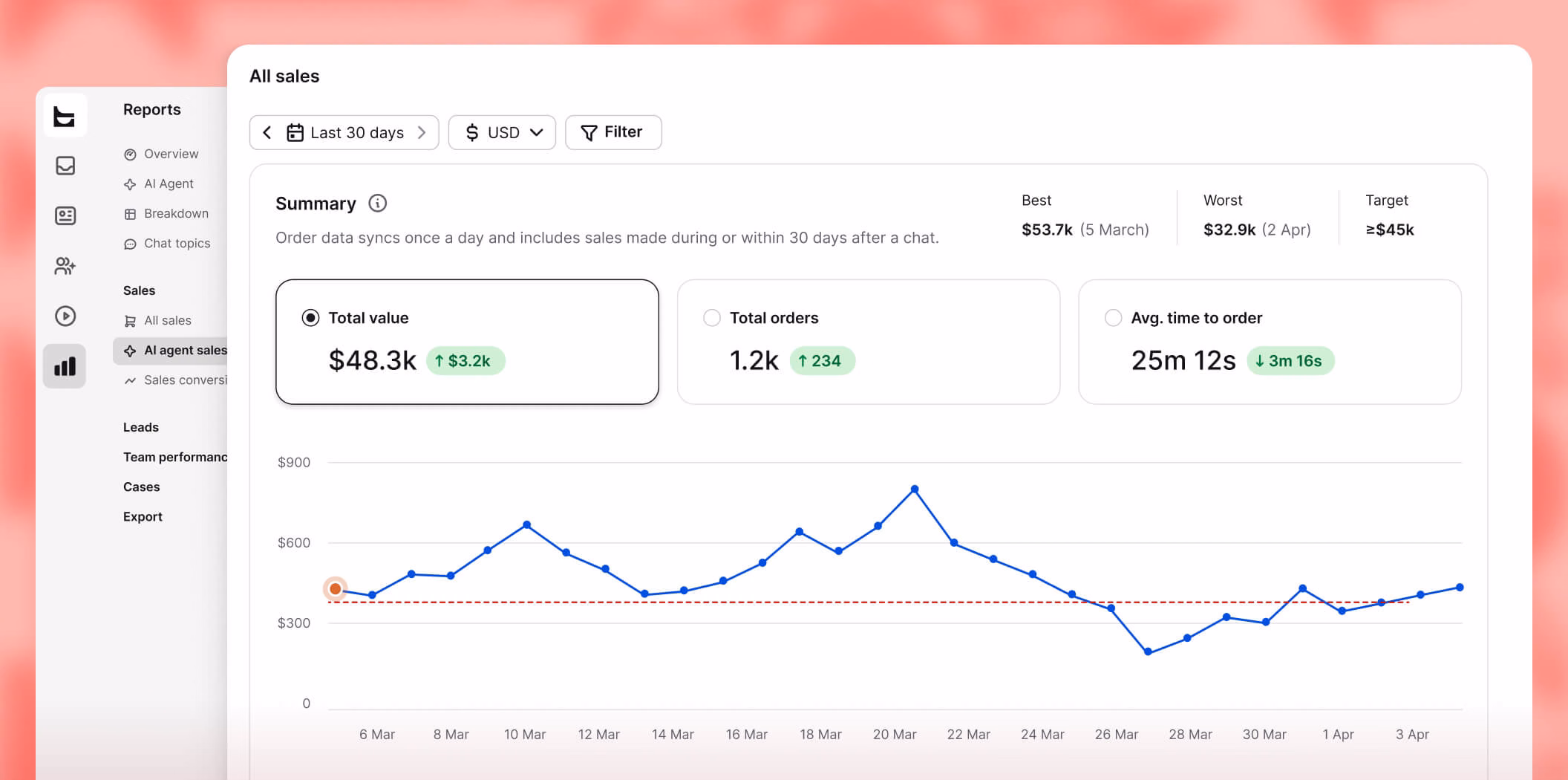Click the chart peak data point at $800
This screenshot has width=1568, height=780.
click(x=915, y=489)
